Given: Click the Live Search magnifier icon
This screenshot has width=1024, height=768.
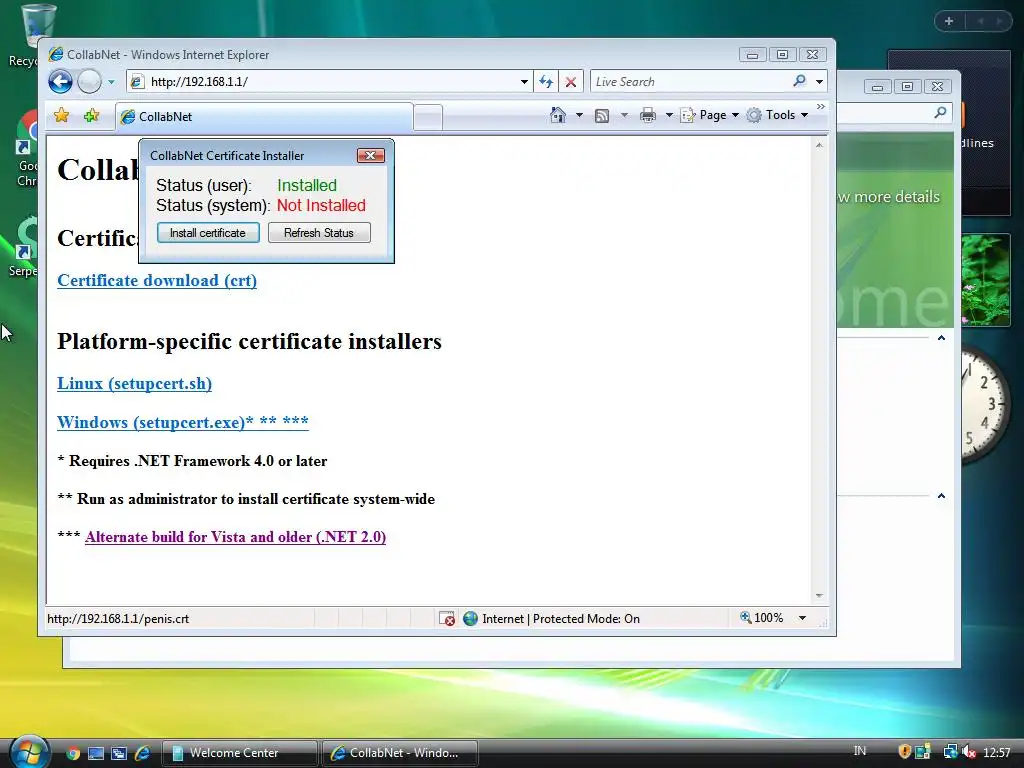Looking at the screenshot, I should tap(799, 81).
